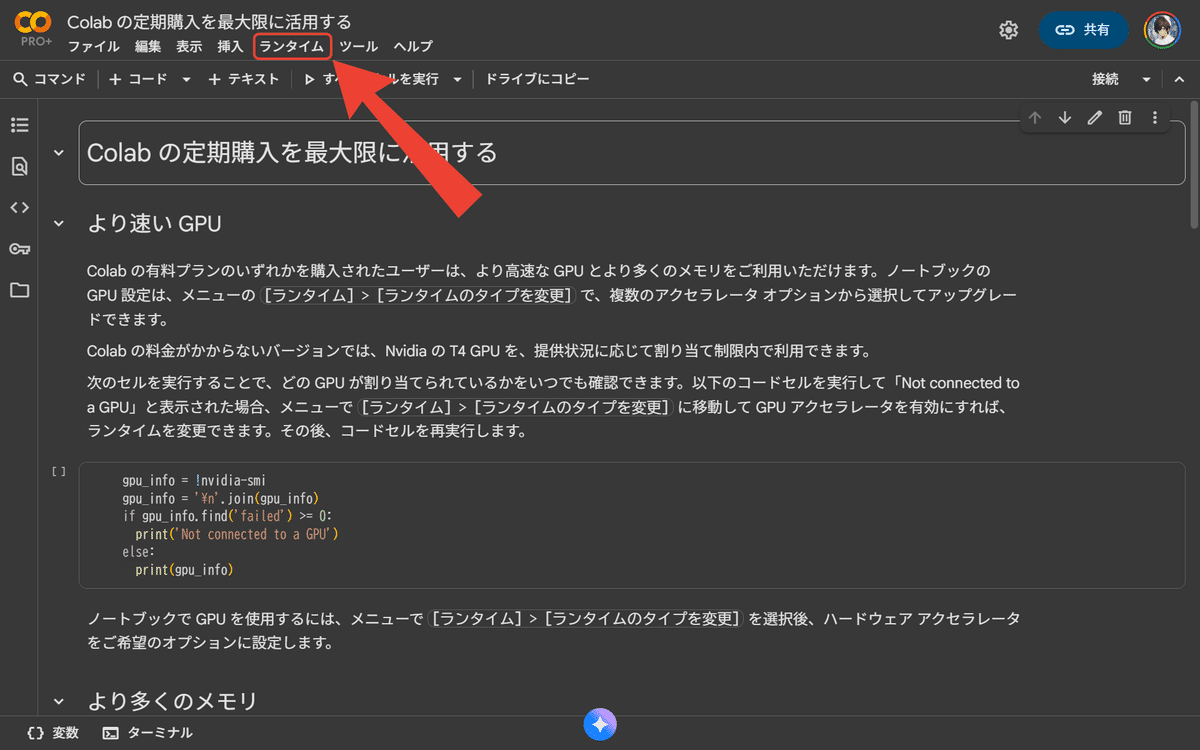The image size is (1200, 750).
Task: Open the 変数 variables panel
Action: click(x=53, y=733)
